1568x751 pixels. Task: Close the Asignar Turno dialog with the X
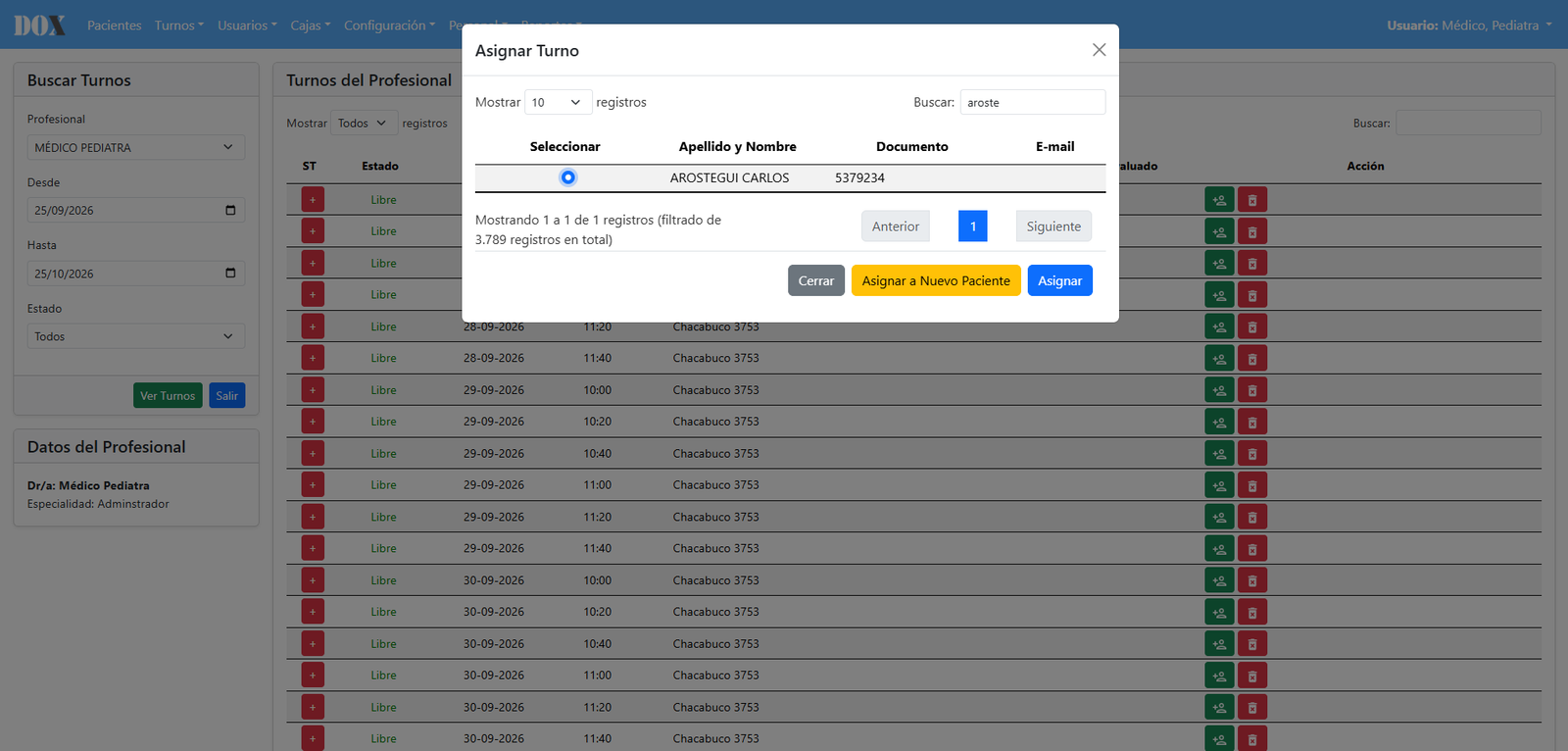point(1100,50)
